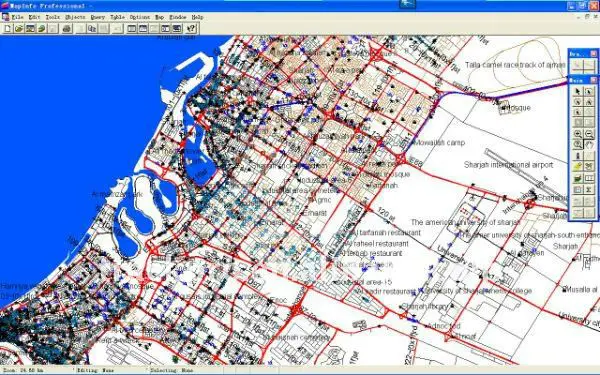The image size is (600, 375).
Task: Click the Zoom status bar field
Action: point(36,370)
